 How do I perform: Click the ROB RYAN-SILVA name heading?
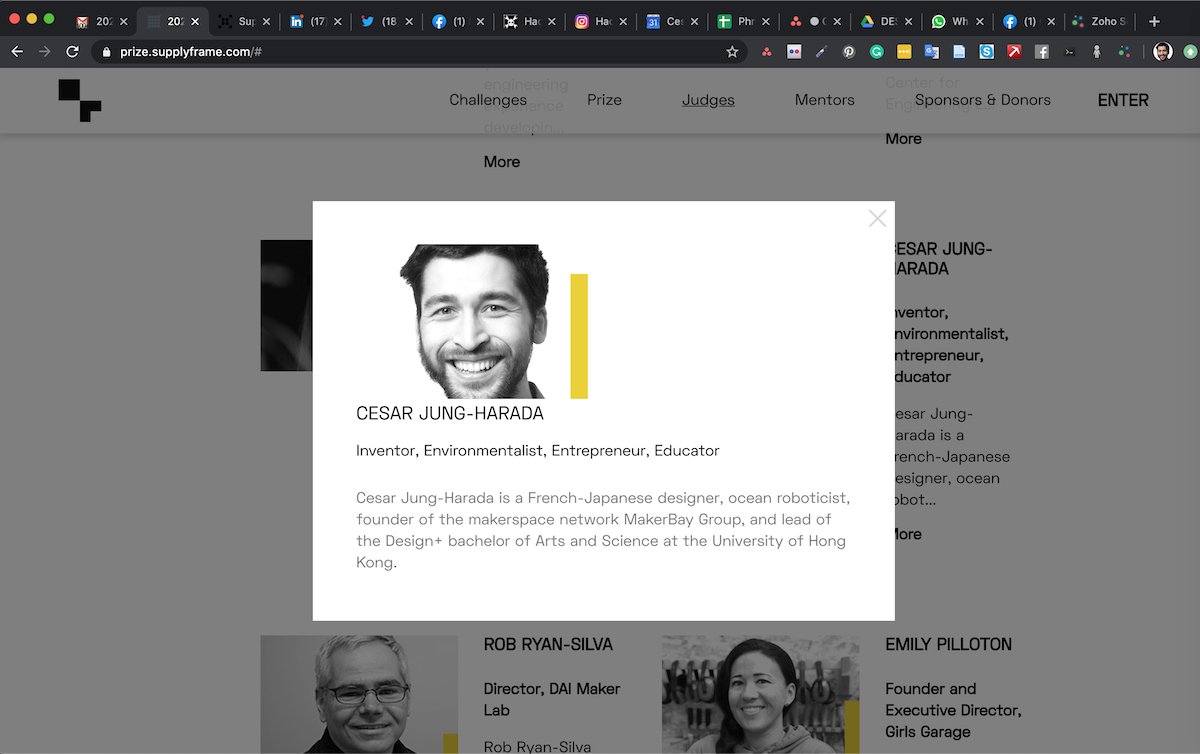pos(548,645)
